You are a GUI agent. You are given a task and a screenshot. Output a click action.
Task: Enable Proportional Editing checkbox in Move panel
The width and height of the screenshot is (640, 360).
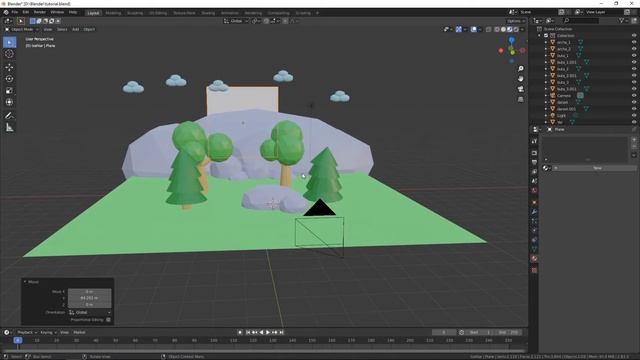(108, 320)
